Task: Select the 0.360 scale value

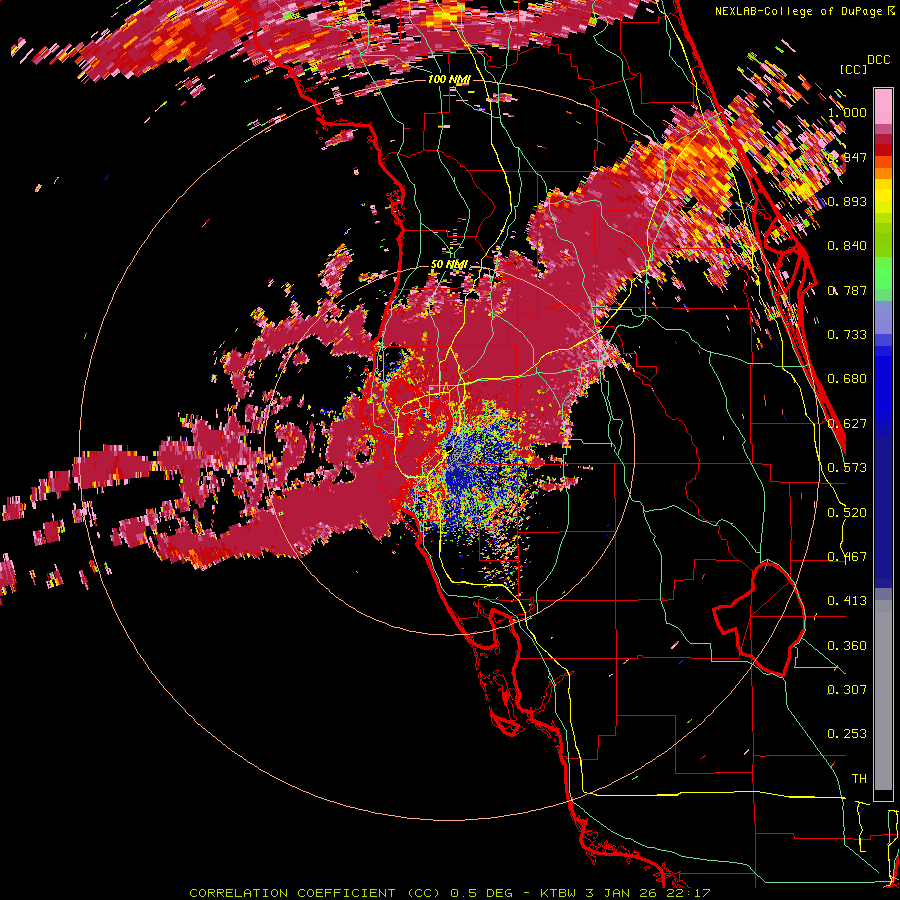Action: (847, 646)
